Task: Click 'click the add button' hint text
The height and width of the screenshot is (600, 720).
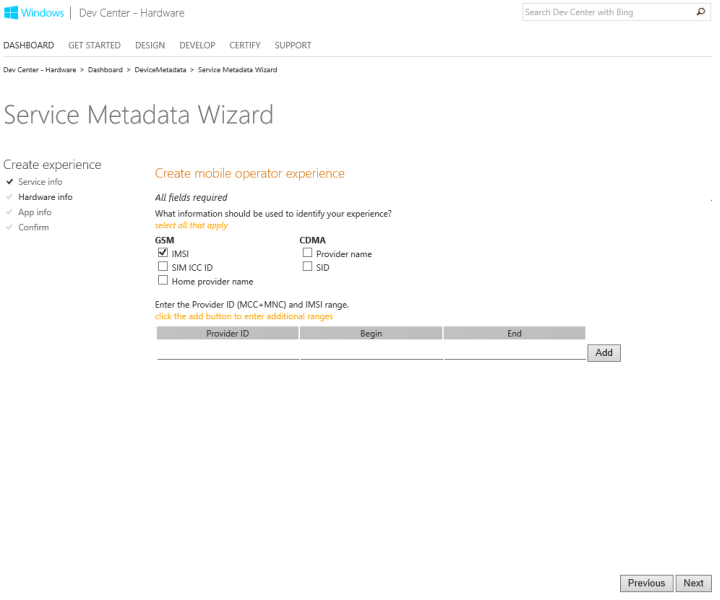Action: pyautogui.click(x=244, y=316)
